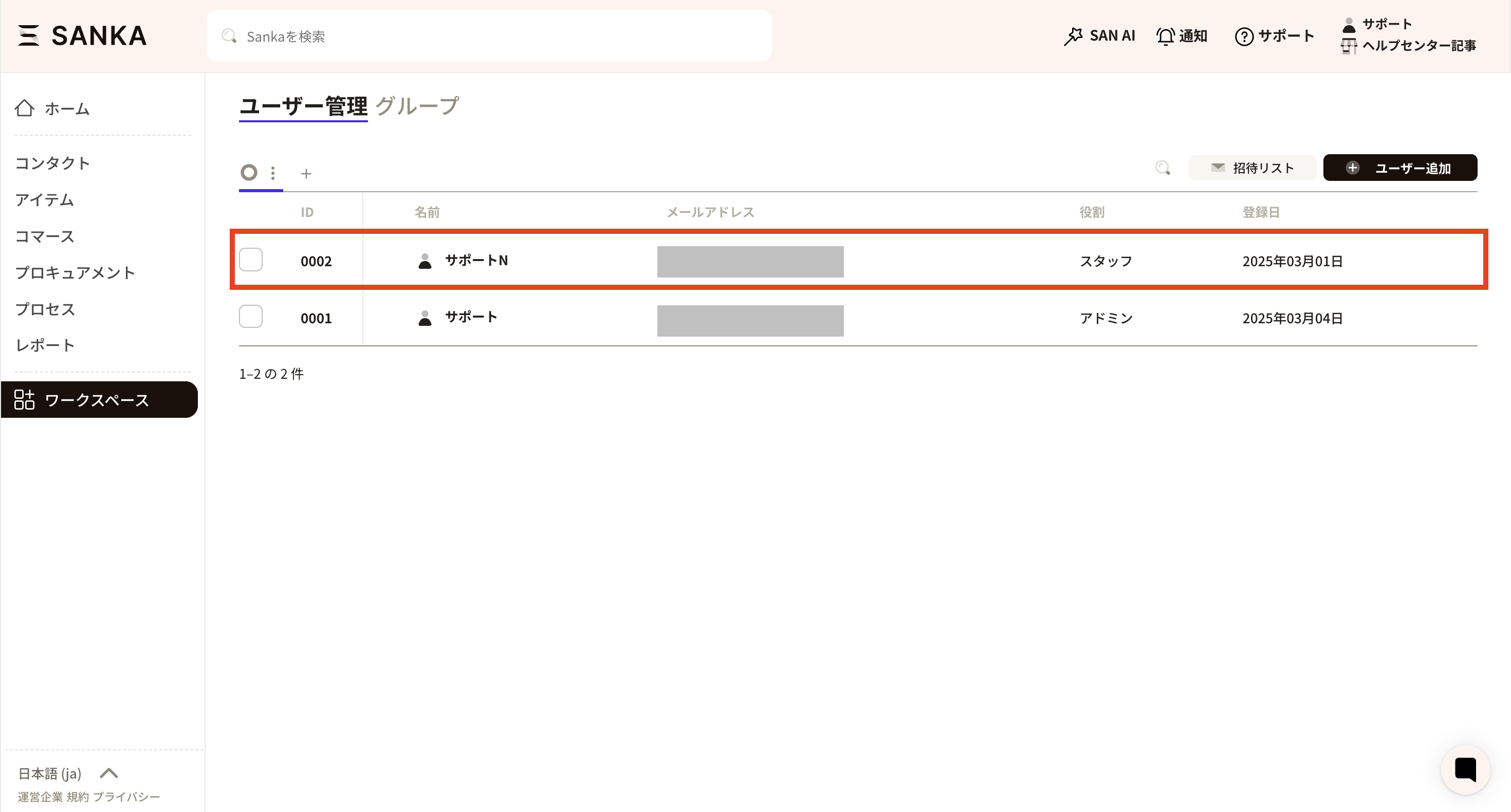Viewport: 1511px width, 812px height.
Task: Click the date 2025年03月04日
Action: click(x=1292, y=318)
